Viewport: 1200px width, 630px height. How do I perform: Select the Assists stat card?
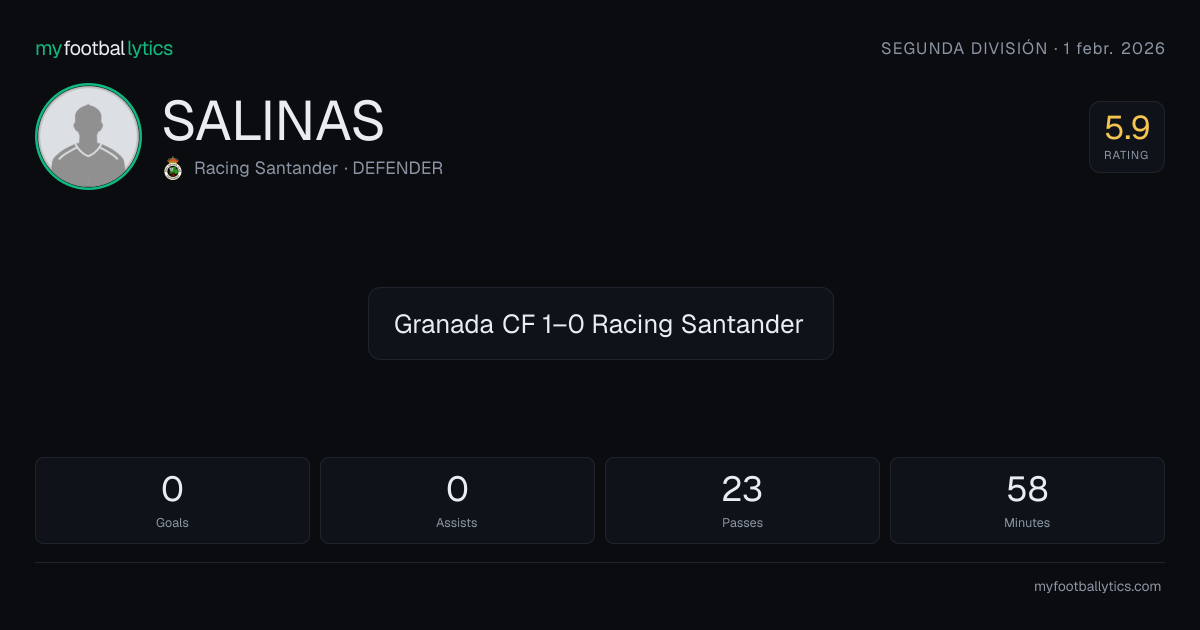coord(457,500)
